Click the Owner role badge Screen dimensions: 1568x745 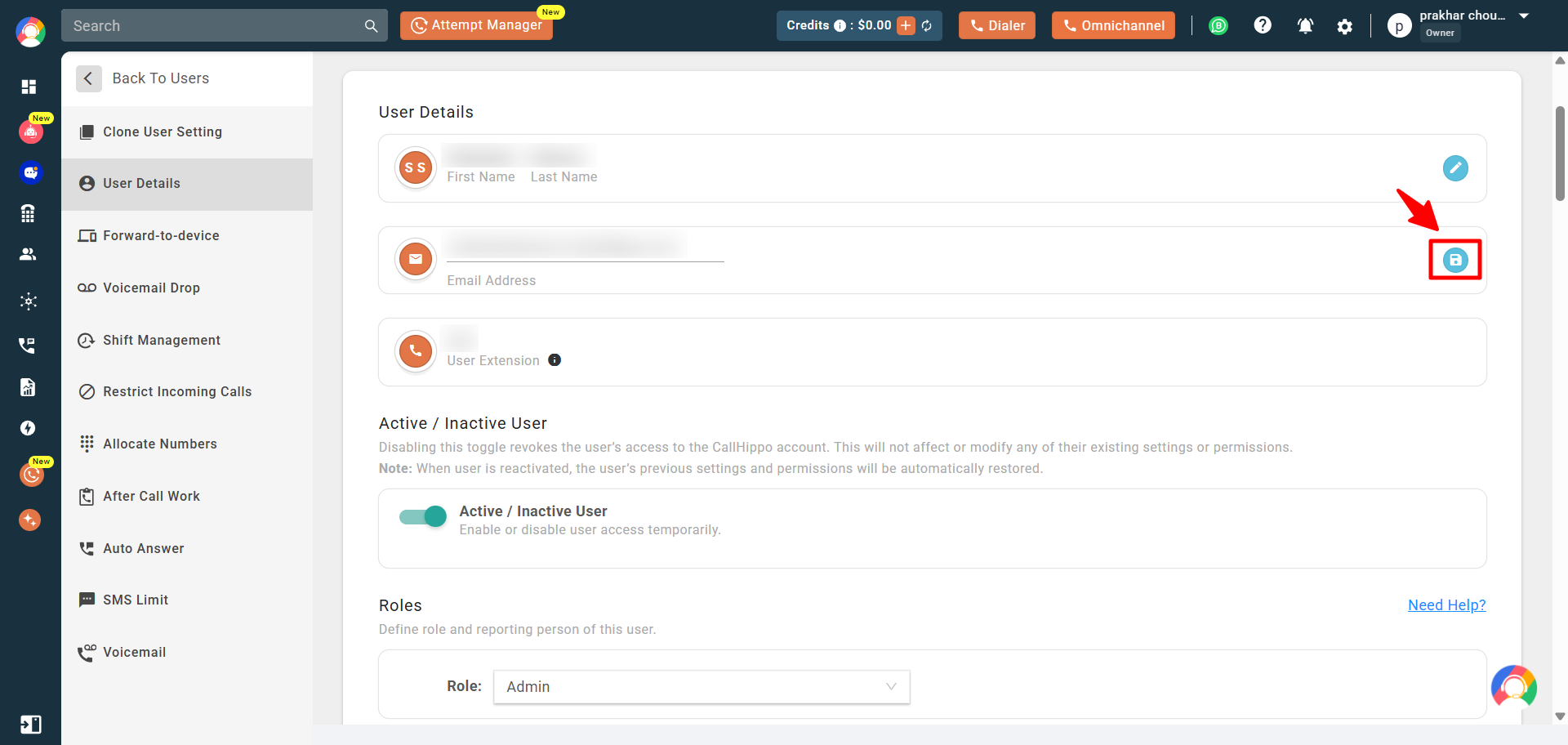pos(1440,33)
